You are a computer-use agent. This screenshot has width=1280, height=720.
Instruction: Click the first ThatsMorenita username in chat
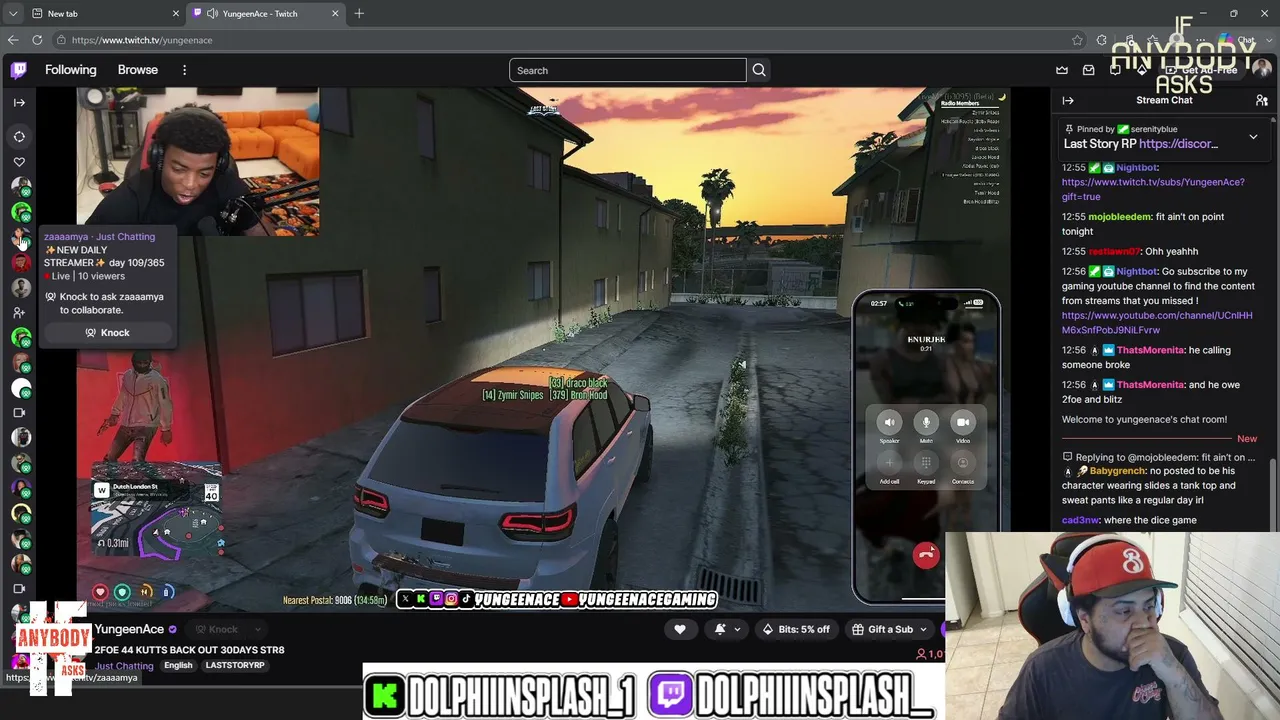[1150, 350]
